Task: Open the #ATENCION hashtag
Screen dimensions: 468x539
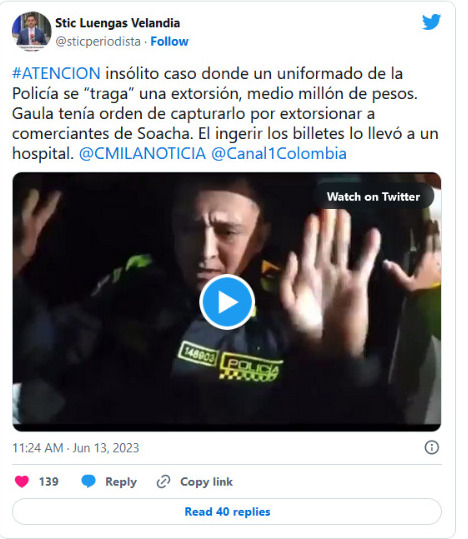Action: point(56,74)
